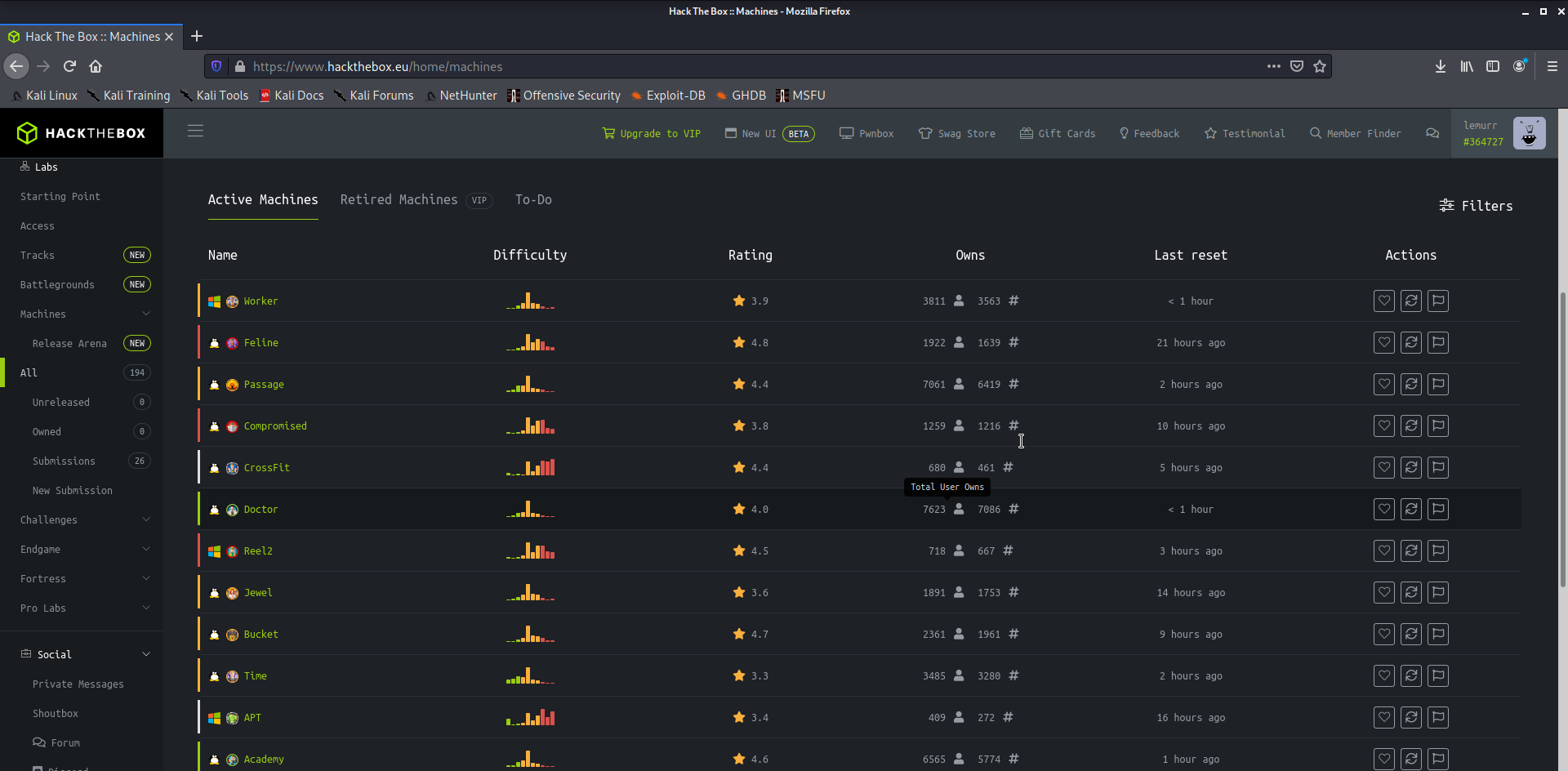
Task: Open page actions three-dots menu
Action: [1273, 66]
